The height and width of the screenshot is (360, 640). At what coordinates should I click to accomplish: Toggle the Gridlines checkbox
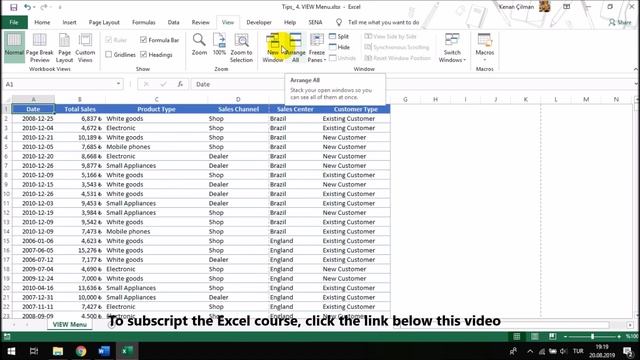point(109,54)
